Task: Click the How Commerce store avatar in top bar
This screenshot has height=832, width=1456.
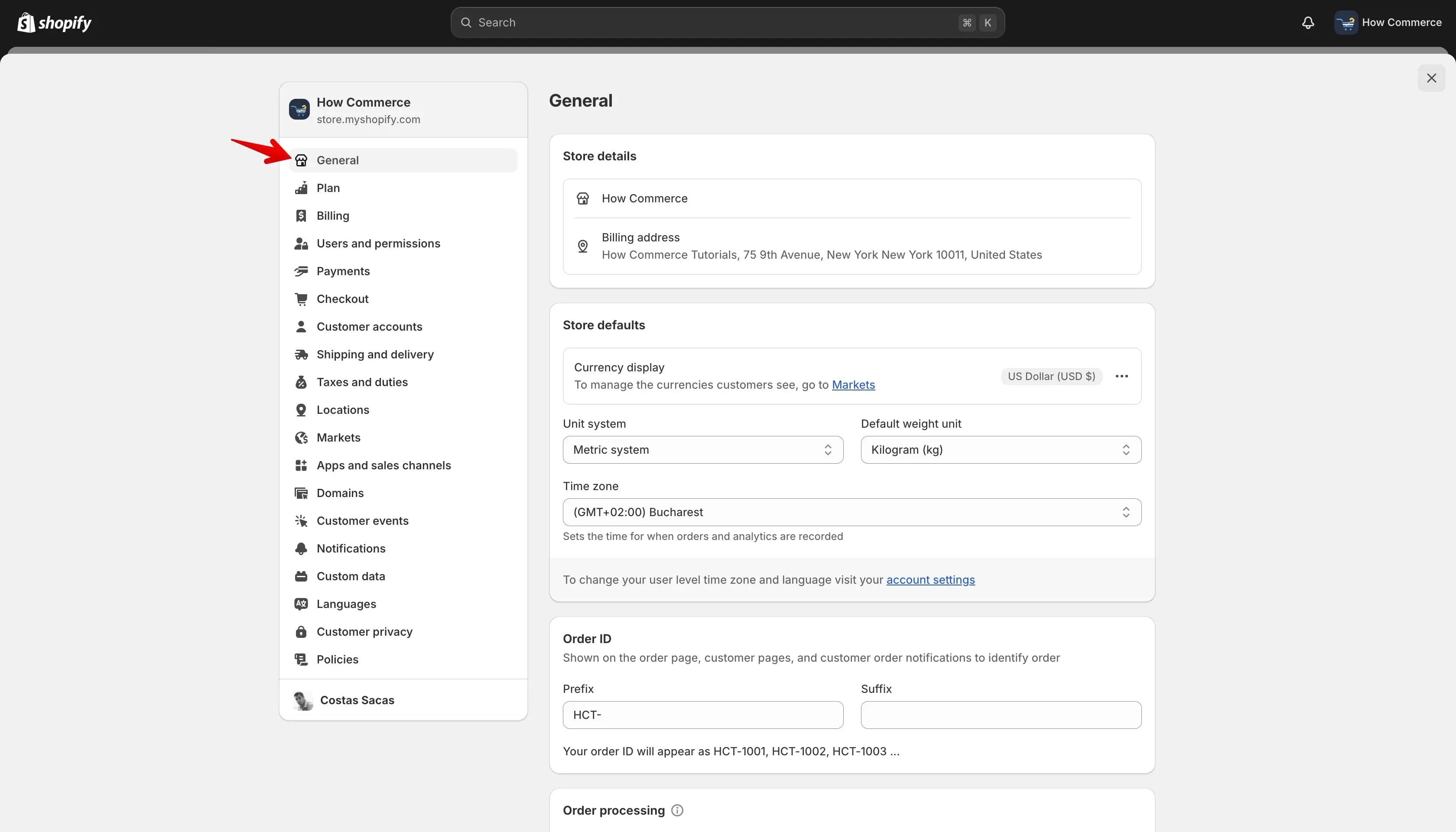Action: click(1345, 23)
